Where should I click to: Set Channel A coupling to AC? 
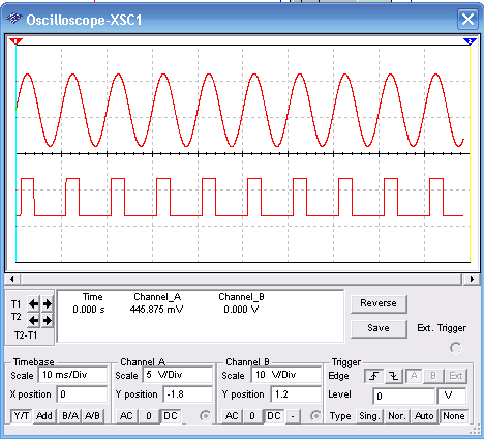126,416
